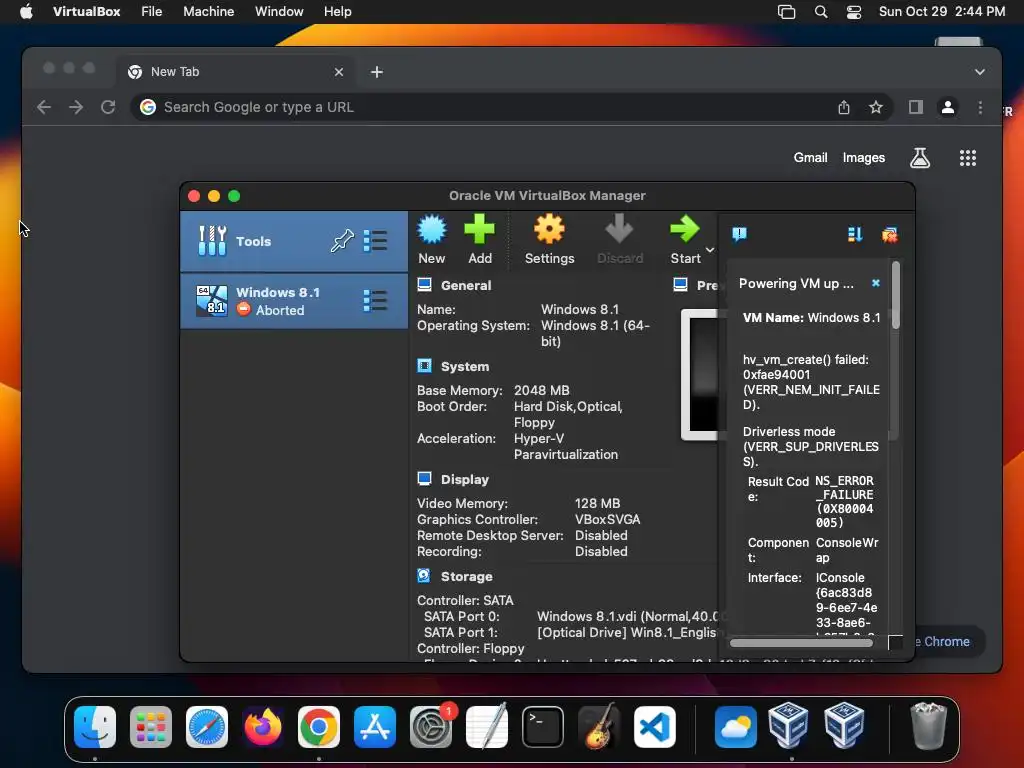Image resolution: width=1024 pixels, height=768 pixels.
Task: Click the Display section header
Action: (x=464, y=479)
